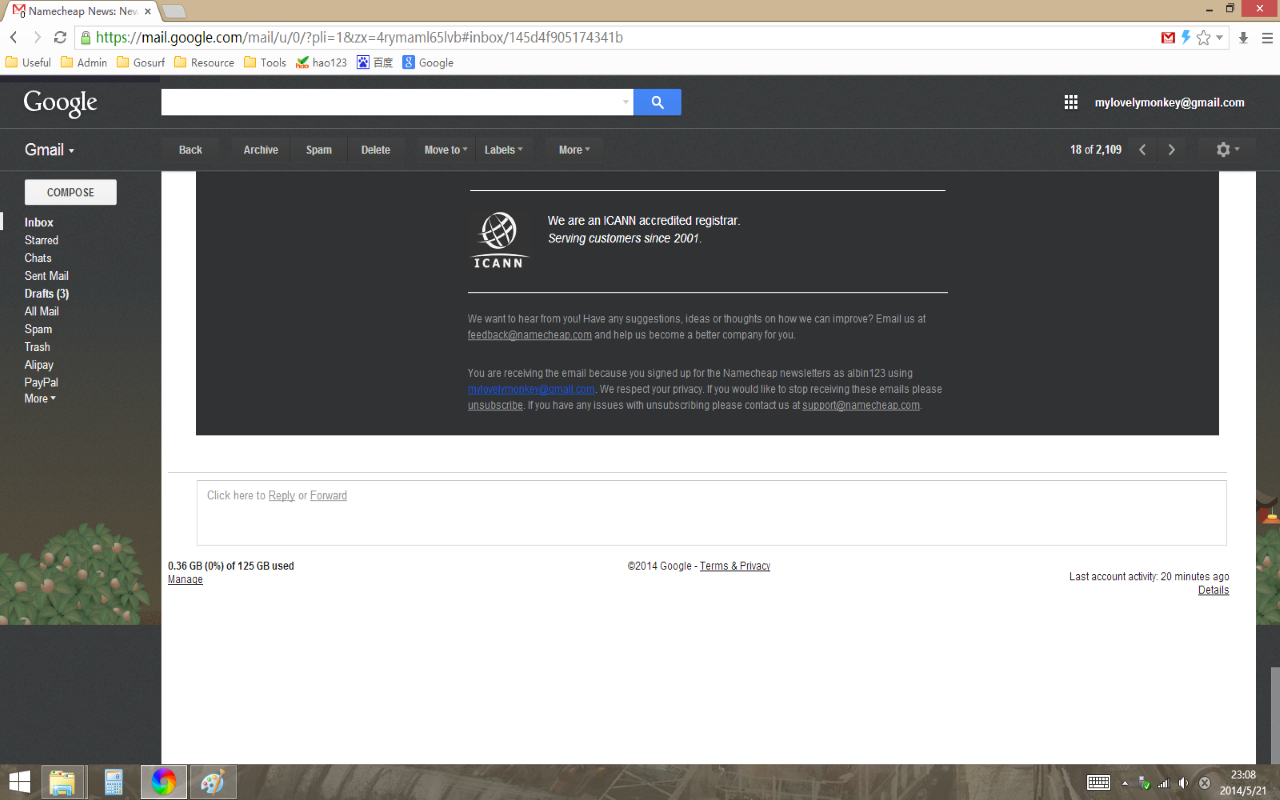1280x800 pixels.
Task: Open the address bar dropdown arrow
Action: [x=1220, y=38]
